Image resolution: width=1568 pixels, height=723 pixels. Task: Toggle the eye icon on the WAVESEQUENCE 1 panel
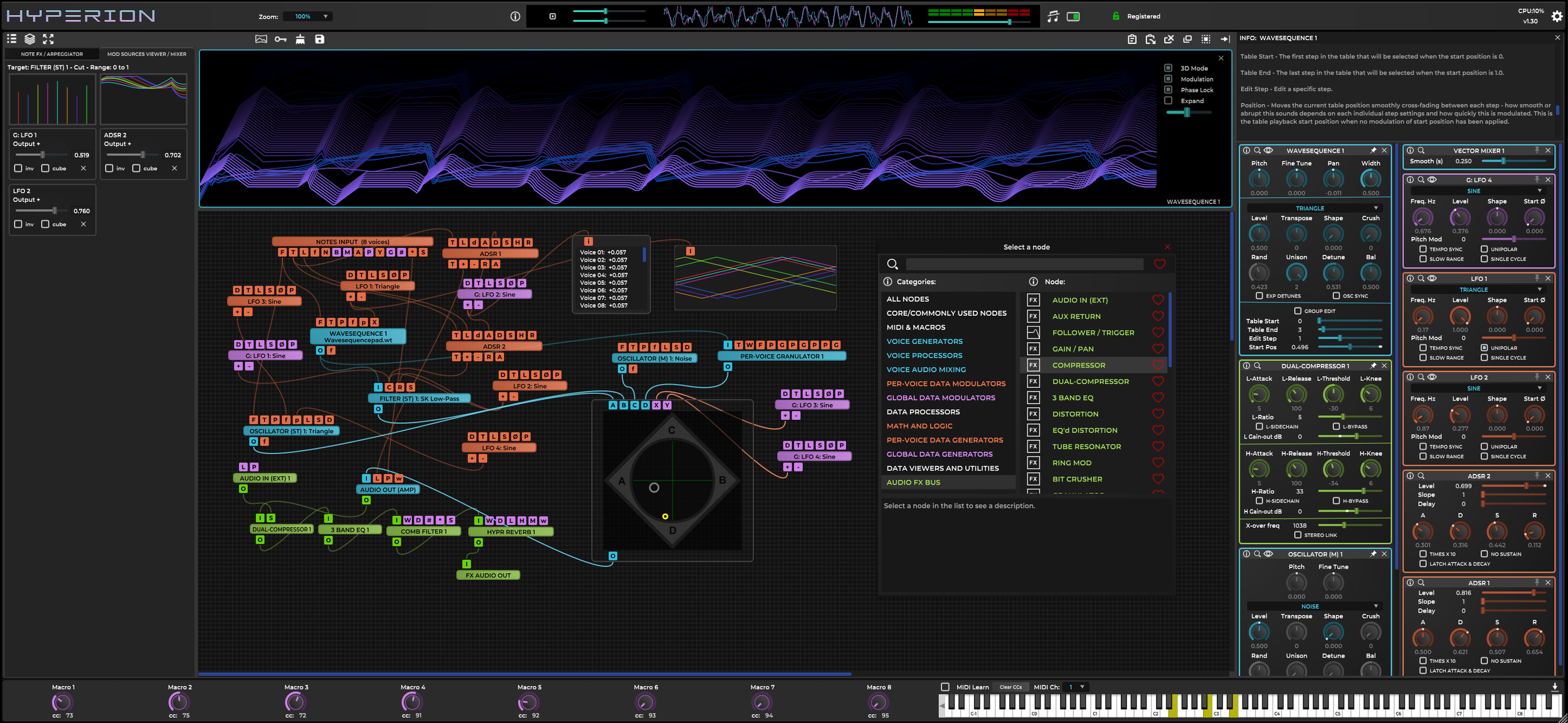click(1268, 151)
